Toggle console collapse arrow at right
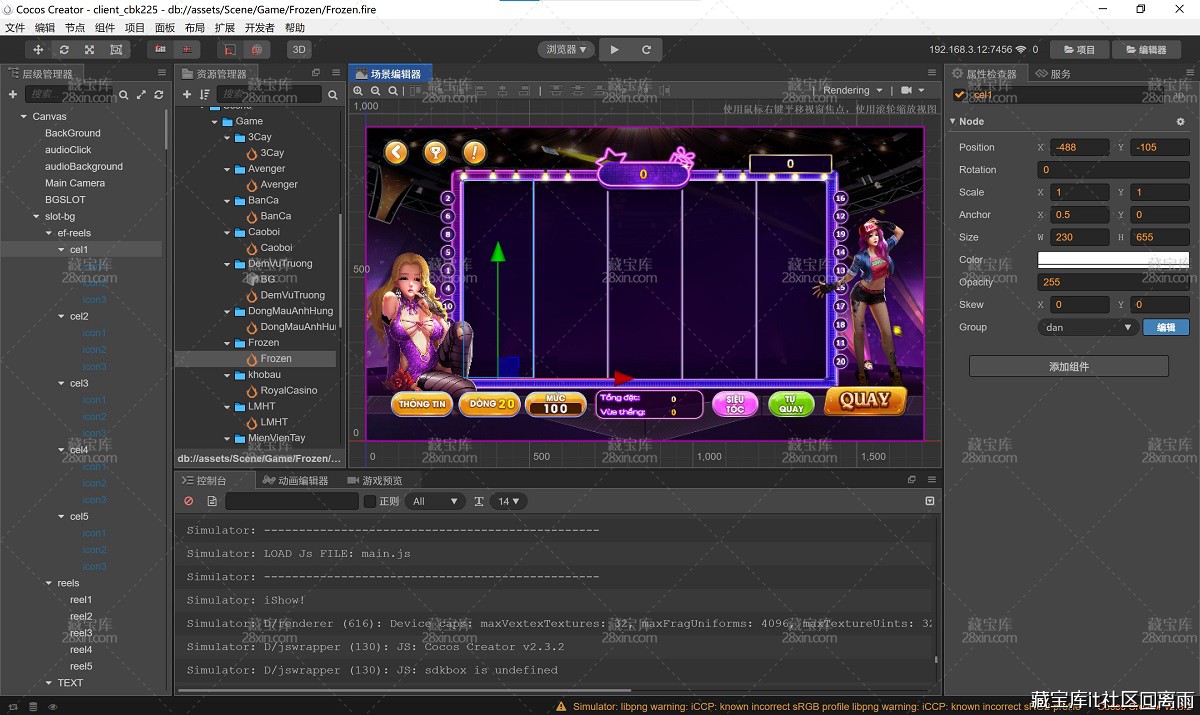Viewport: 1200px width, 715px height. point(930,501)
